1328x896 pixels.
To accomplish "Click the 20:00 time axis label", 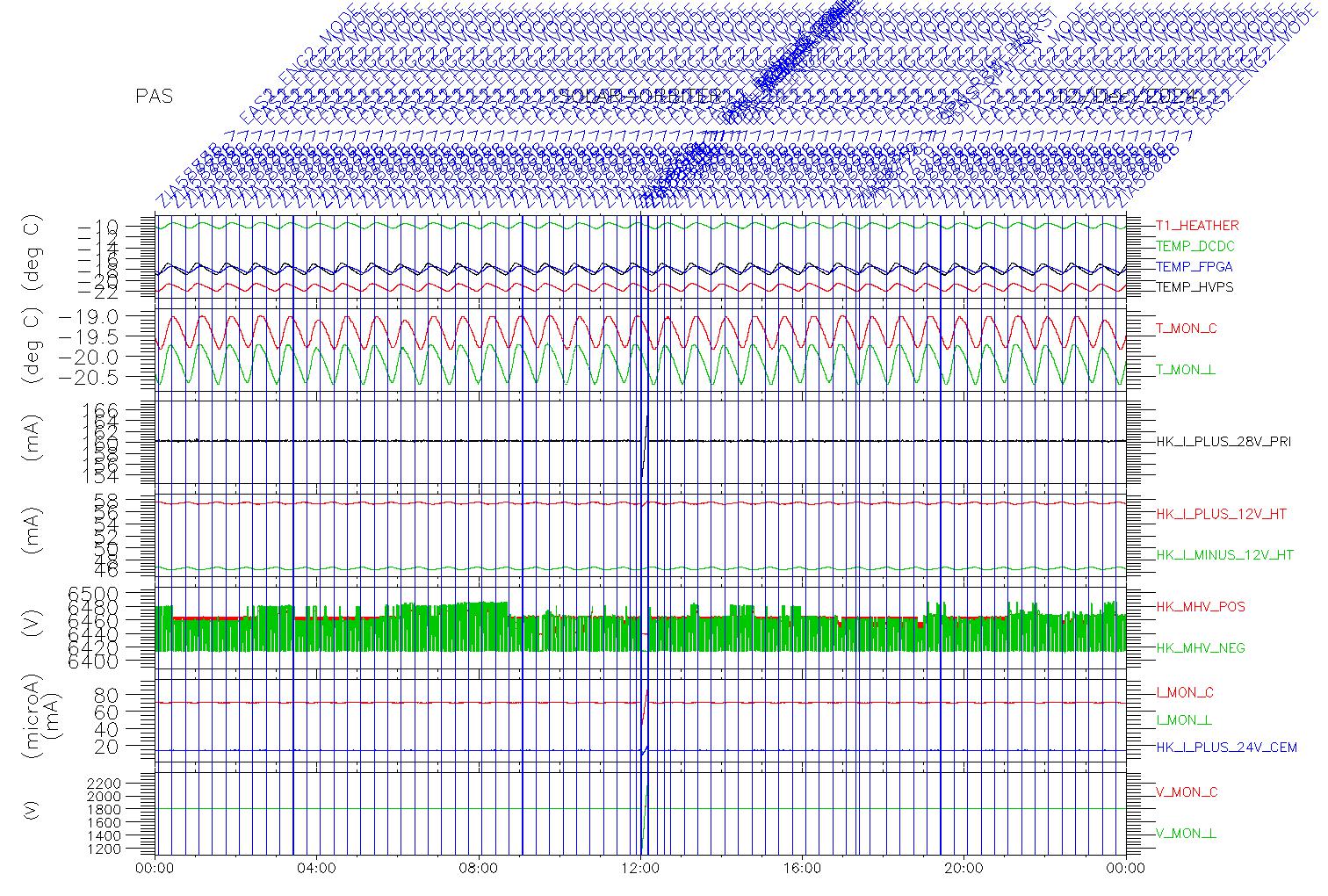I will point(964,870).
